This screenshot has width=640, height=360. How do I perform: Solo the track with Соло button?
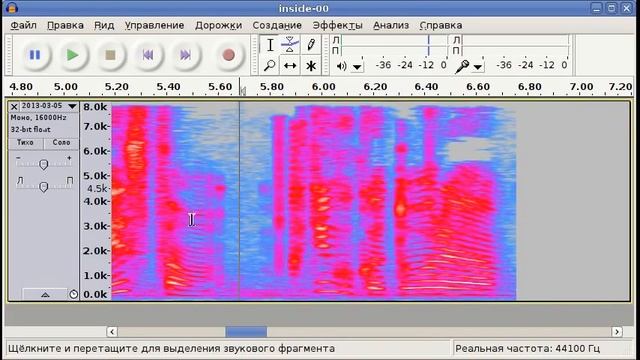click(x=61, y=143)
